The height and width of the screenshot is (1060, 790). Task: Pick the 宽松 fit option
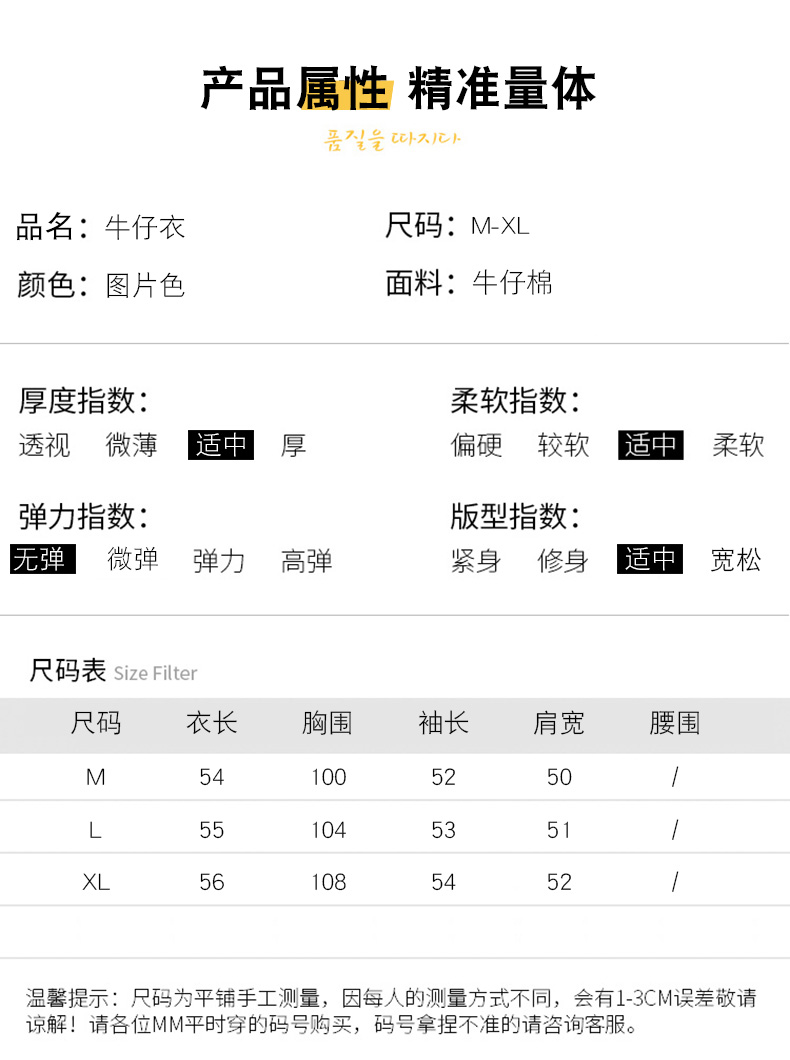(736, 560)
